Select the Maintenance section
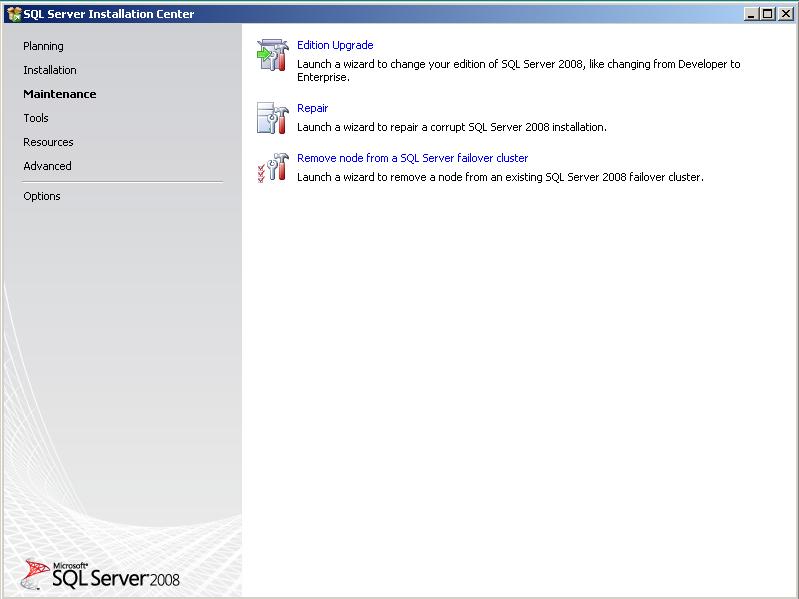 tap(60, 94)
